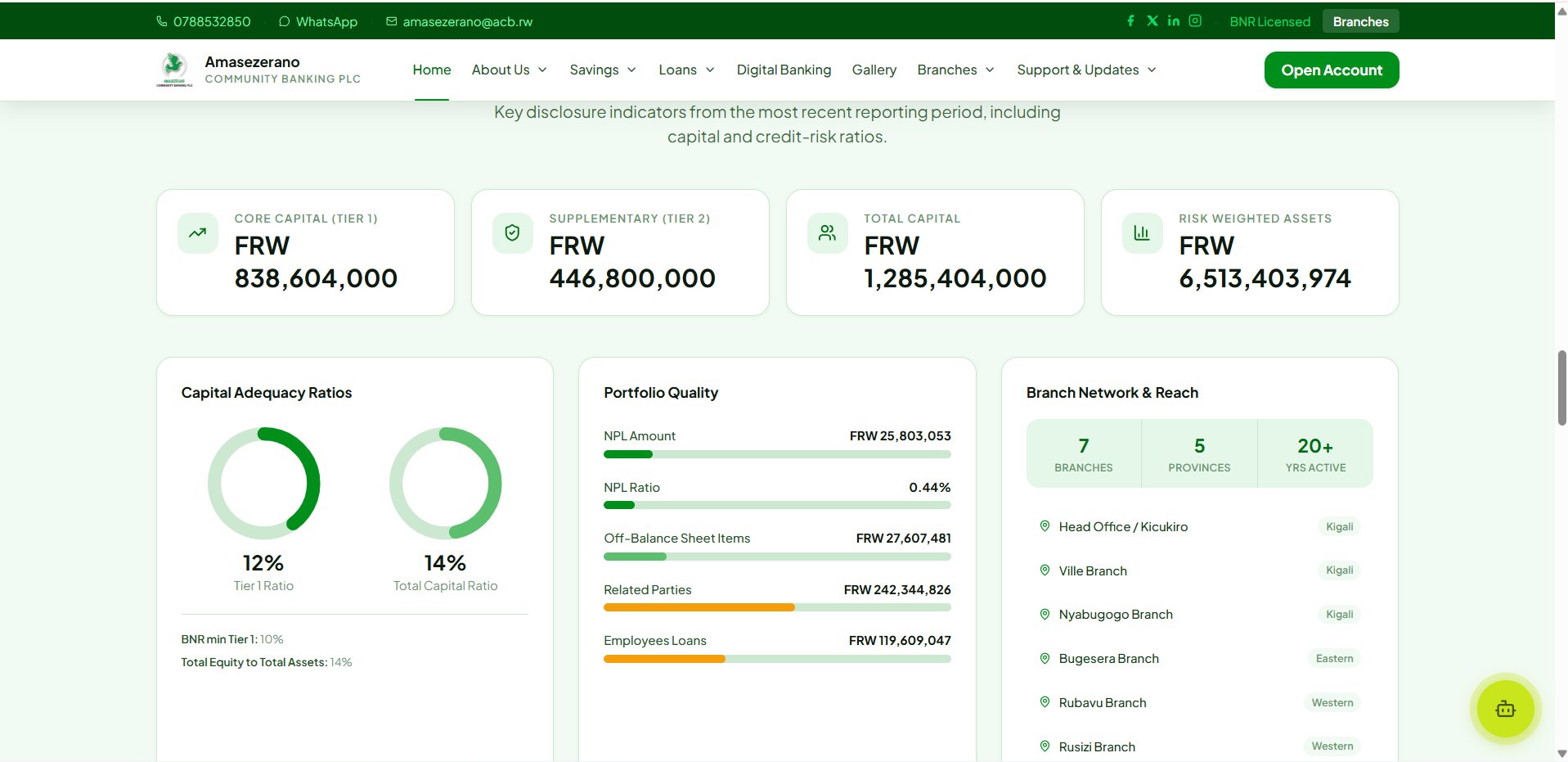The width and height of the screenshot is (1568, 762).
Task: Click the BNR Licensed link
Action: [x=1270, y=21]
